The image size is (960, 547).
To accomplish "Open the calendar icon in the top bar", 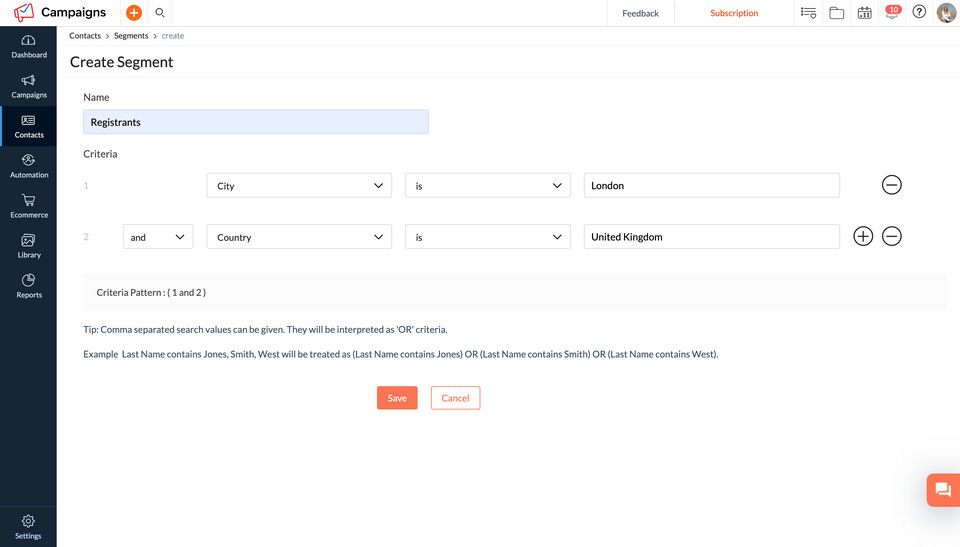I will point(864,13).
